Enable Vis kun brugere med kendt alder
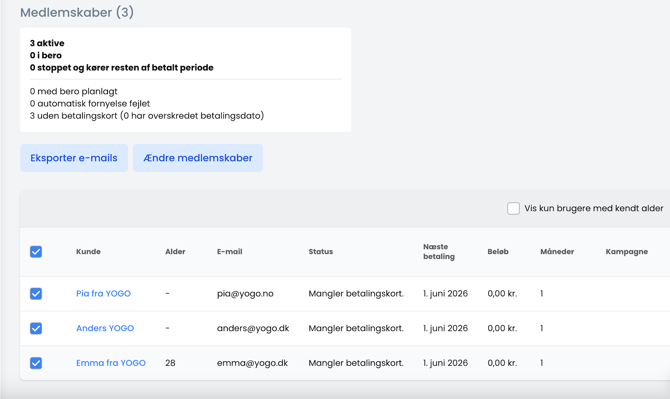Viewport: 670px width, 399px height. pyautogui.click(x=513, y=208)
